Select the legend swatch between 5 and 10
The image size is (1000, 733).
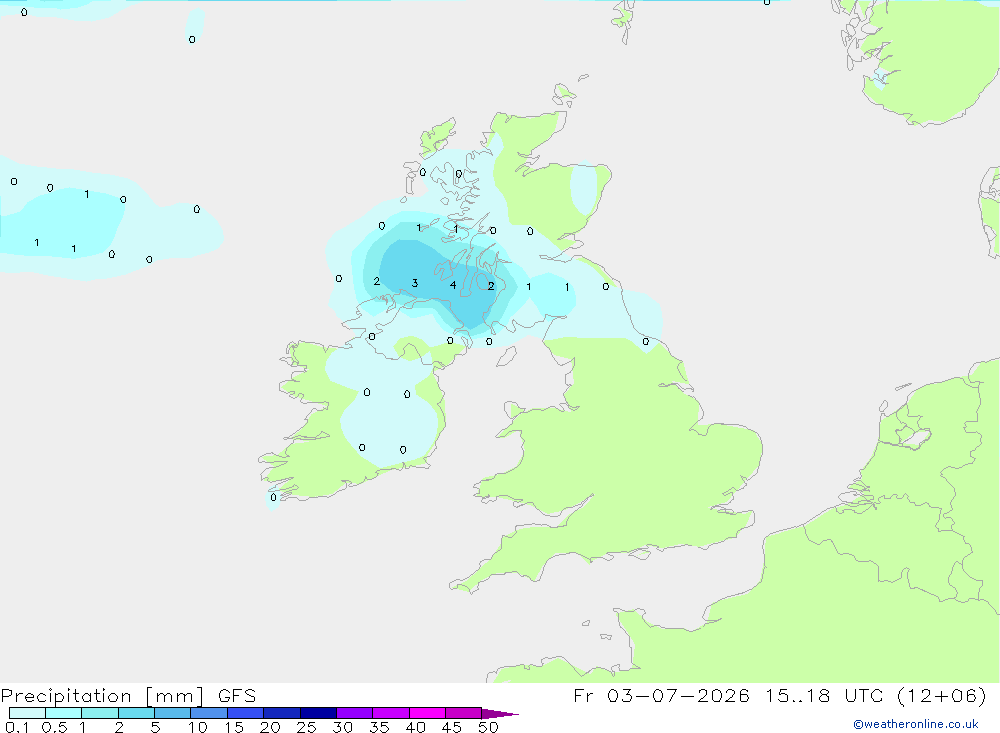point(173,713)
